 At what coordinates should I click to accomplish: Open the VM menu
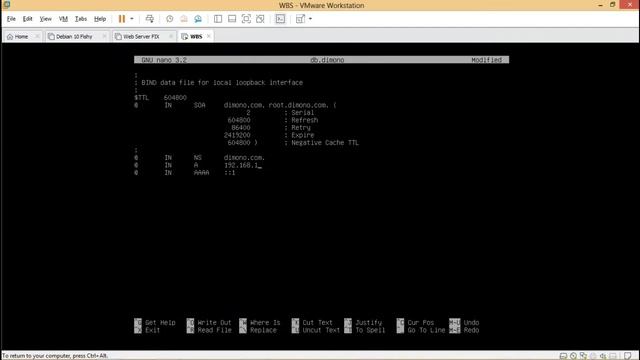pos(63,19)
